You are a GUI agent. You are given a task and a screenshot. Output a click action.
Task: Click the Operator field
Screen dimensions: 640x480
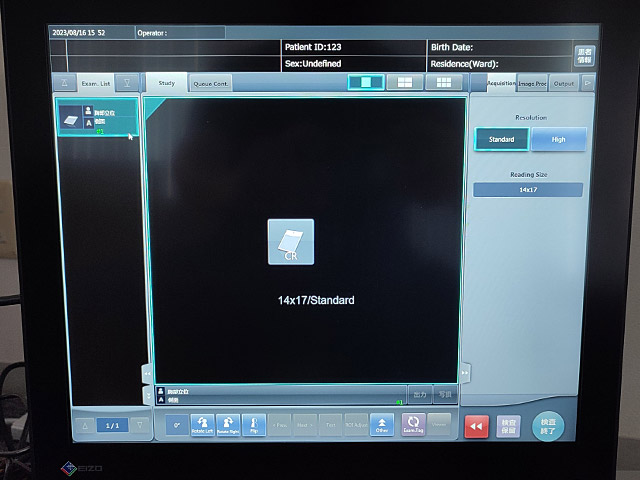[x=180, y=33]
